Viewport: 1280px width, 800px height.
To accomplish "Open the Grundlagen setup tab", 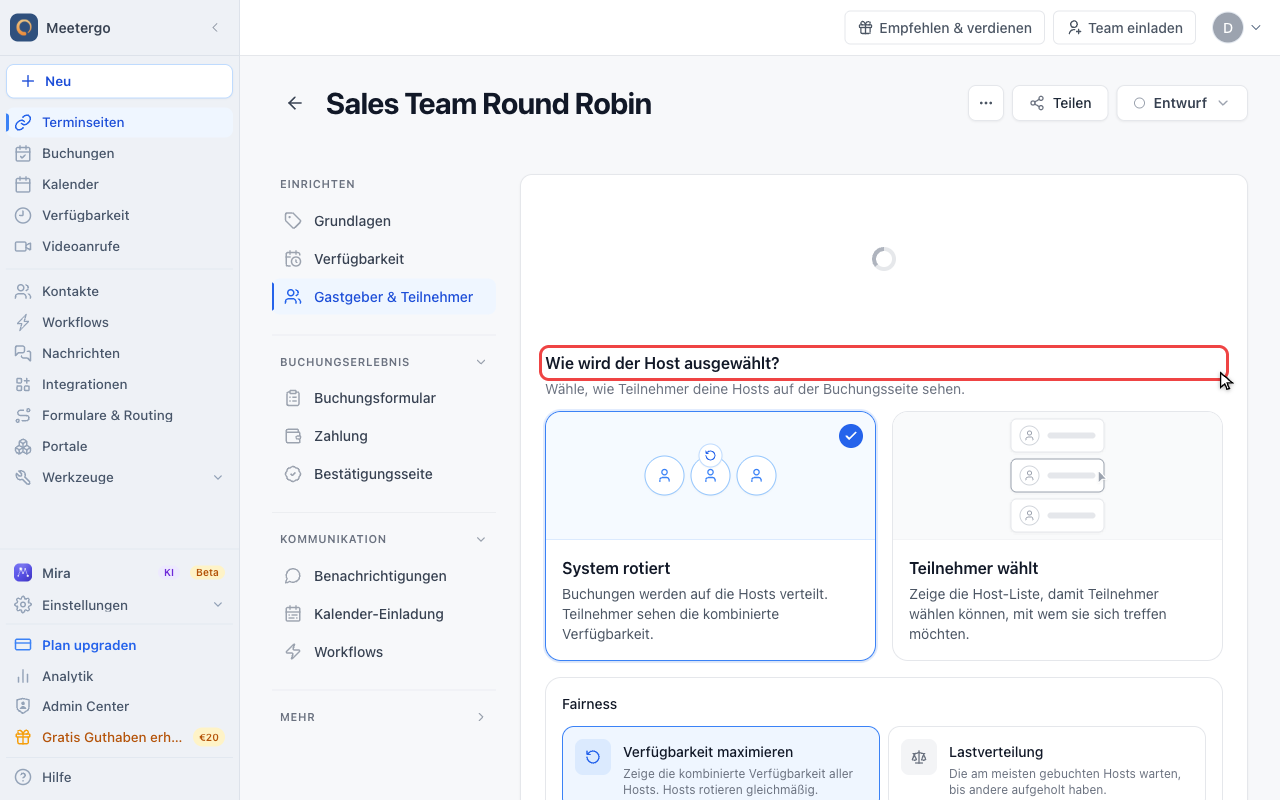I will pos(384,221).
